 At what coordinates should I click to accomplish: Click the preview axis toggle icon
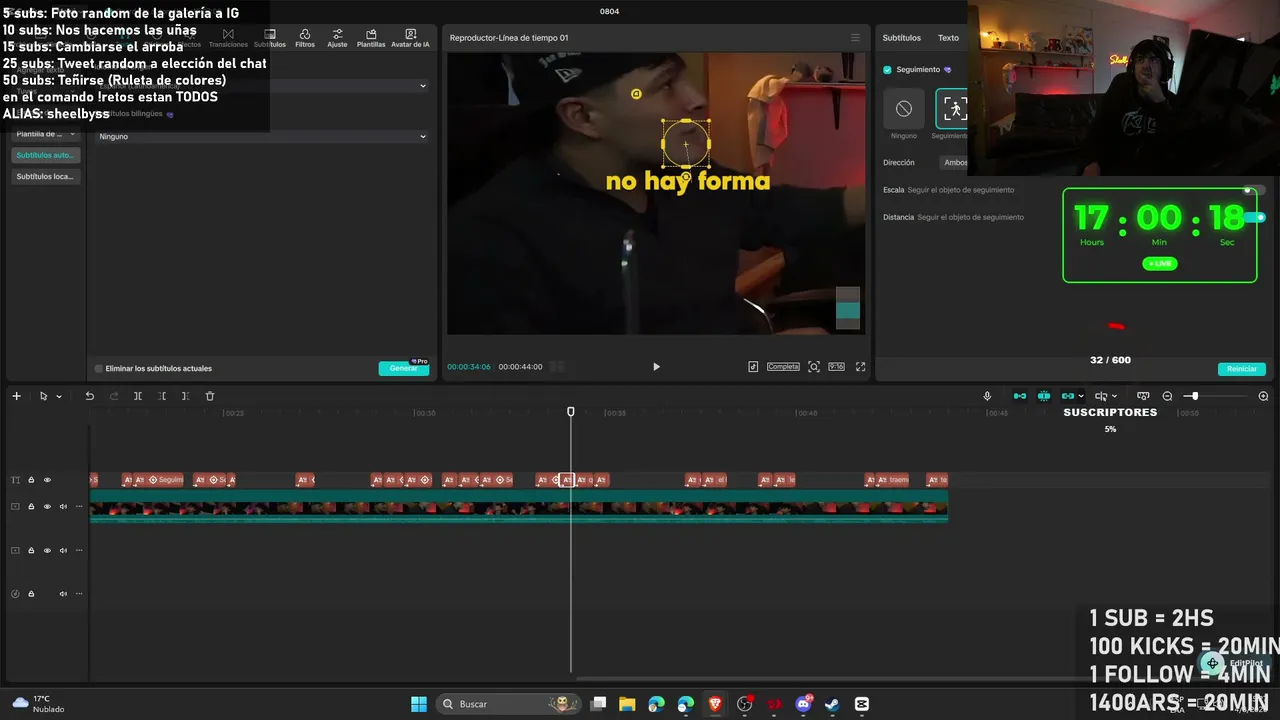point(1143,396)
